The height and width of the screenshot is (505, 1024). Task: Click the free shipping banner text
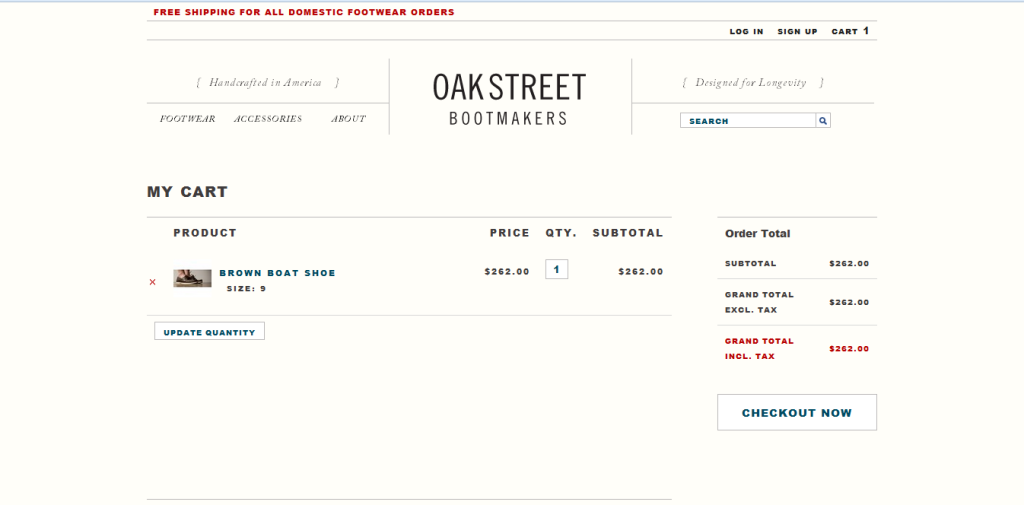point(304,12)
